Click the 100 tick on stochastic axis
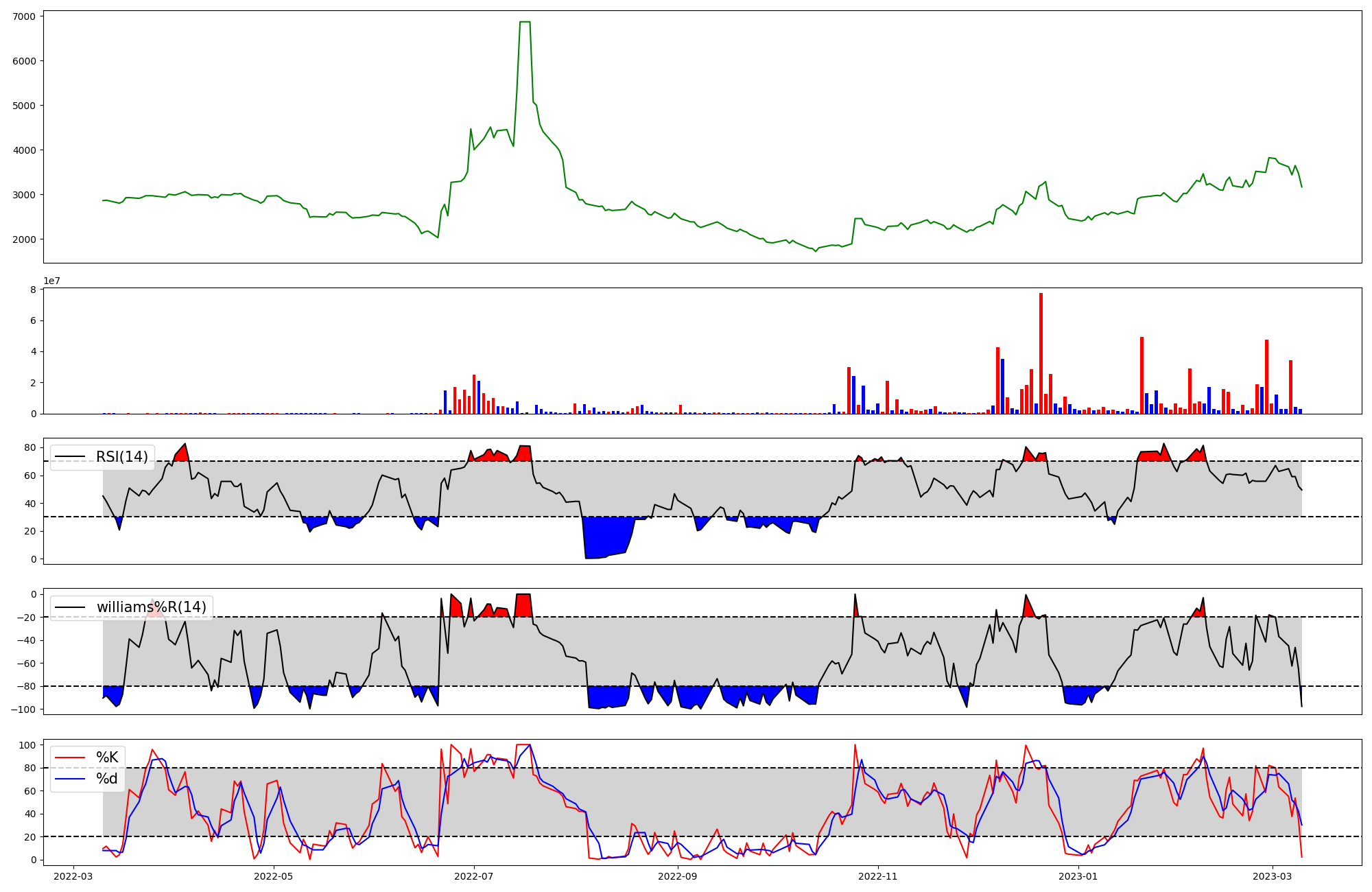The image size is (1372, 892). click(29, 745)
